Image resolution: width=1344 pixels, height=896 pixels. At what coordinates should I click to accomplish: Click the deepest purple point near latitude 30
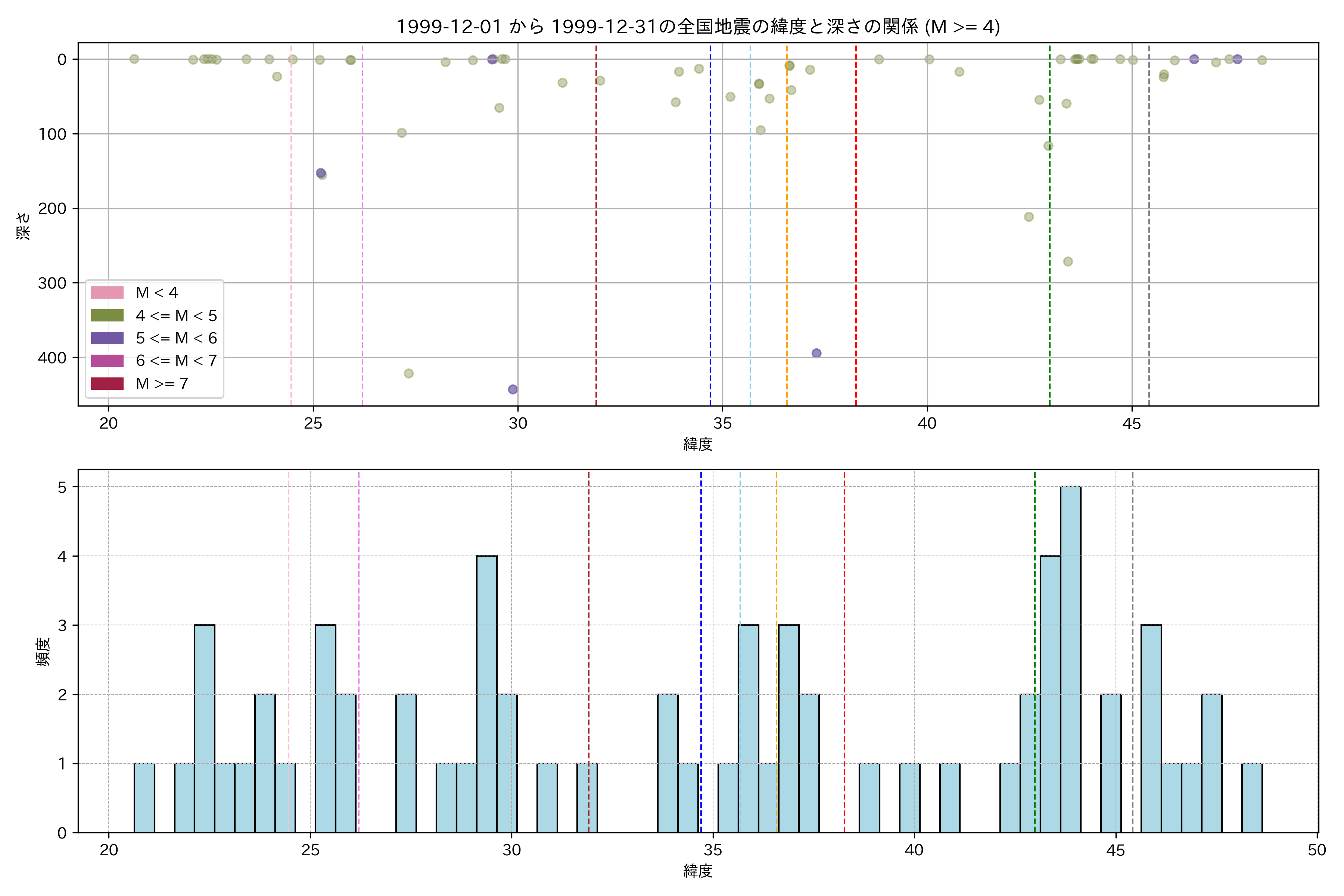click(x=513, y=389)
